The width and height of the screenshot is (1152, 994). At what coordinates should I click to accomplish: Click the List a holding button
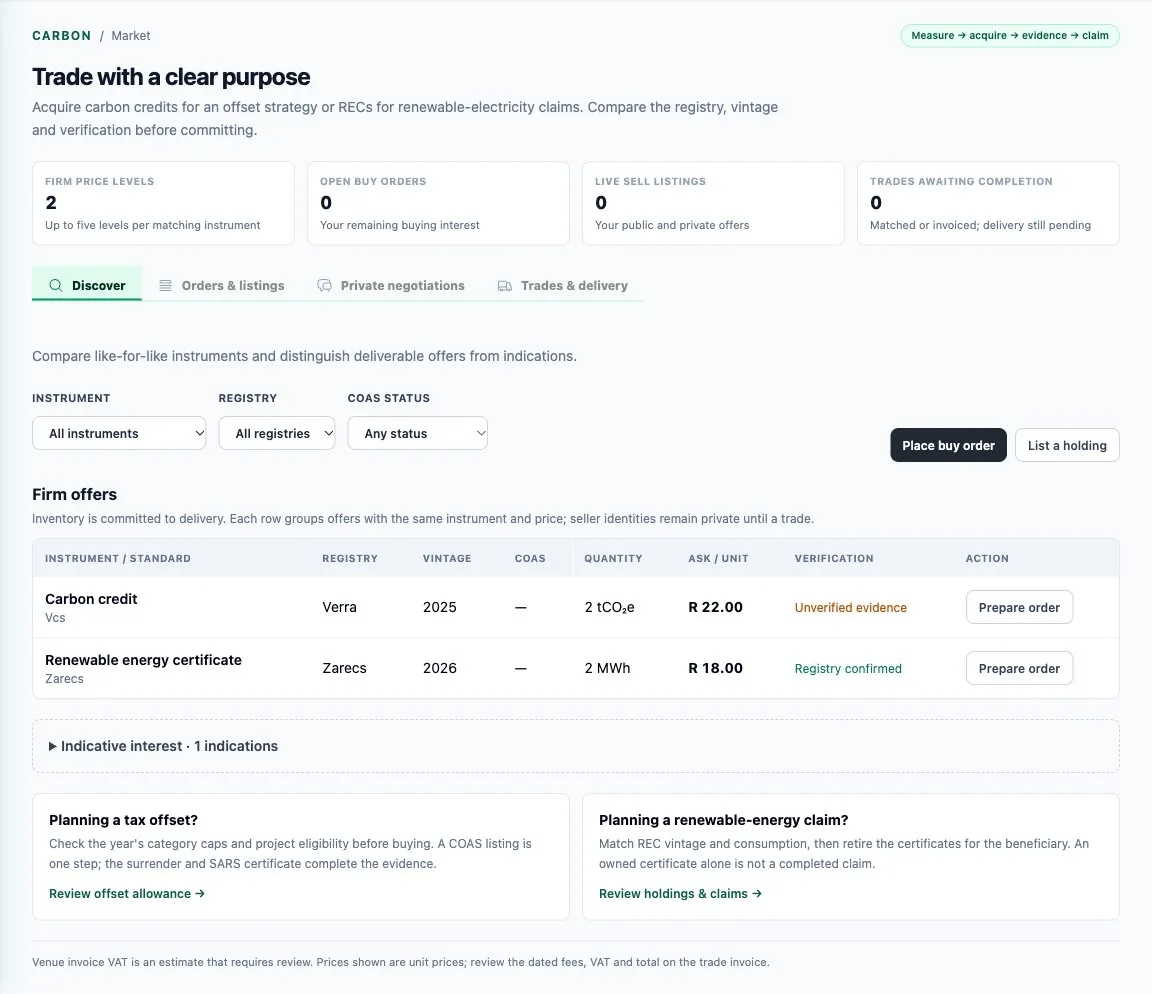coord(1067,445)
